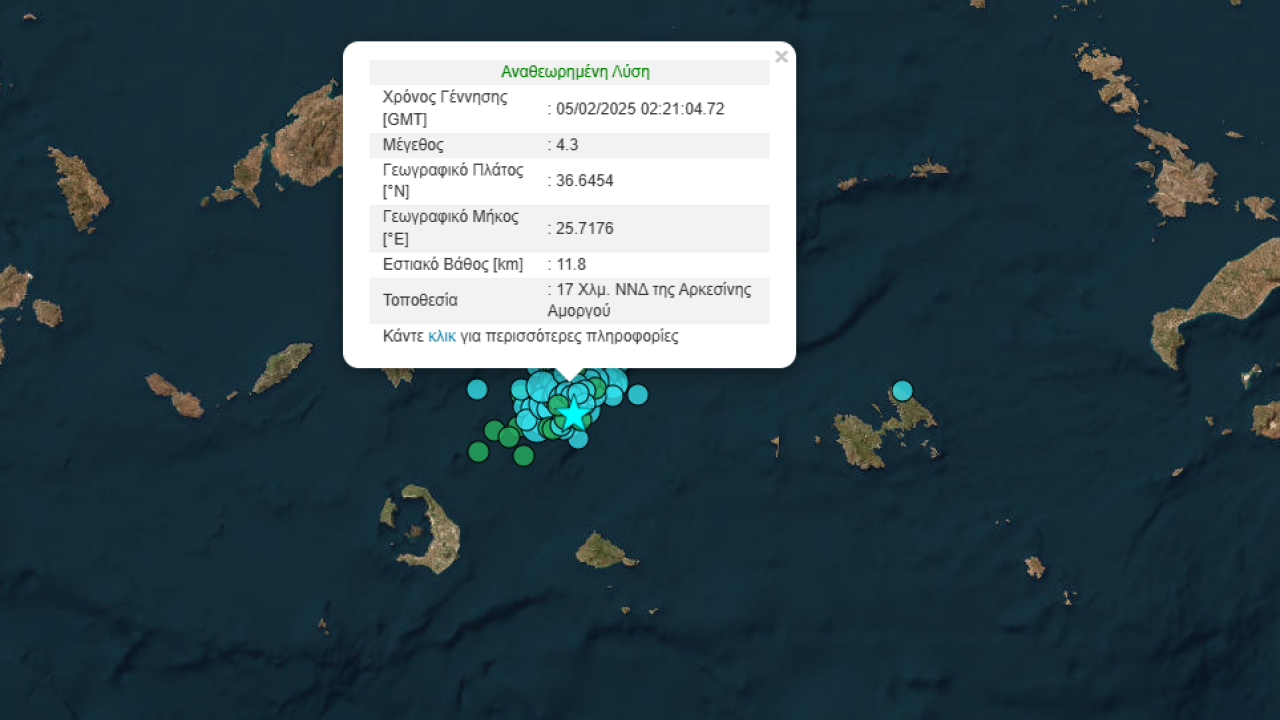Close the earthquake info popup
This screenshot has width=1280, height=720.
tap(781, 57)
